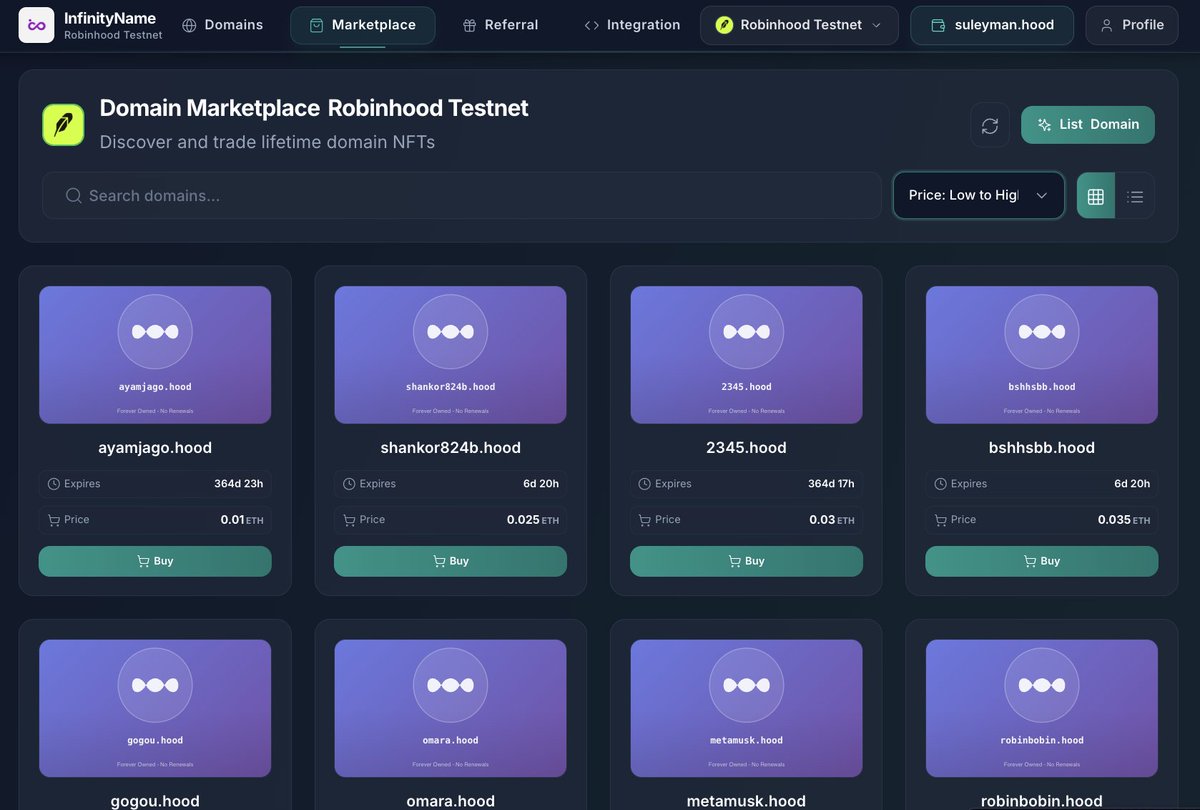Click the cart icon in ayamjago.hood Price row
Image resolution: width=1200 pixels, height=810 pixels.
click(x=54, y=520)
